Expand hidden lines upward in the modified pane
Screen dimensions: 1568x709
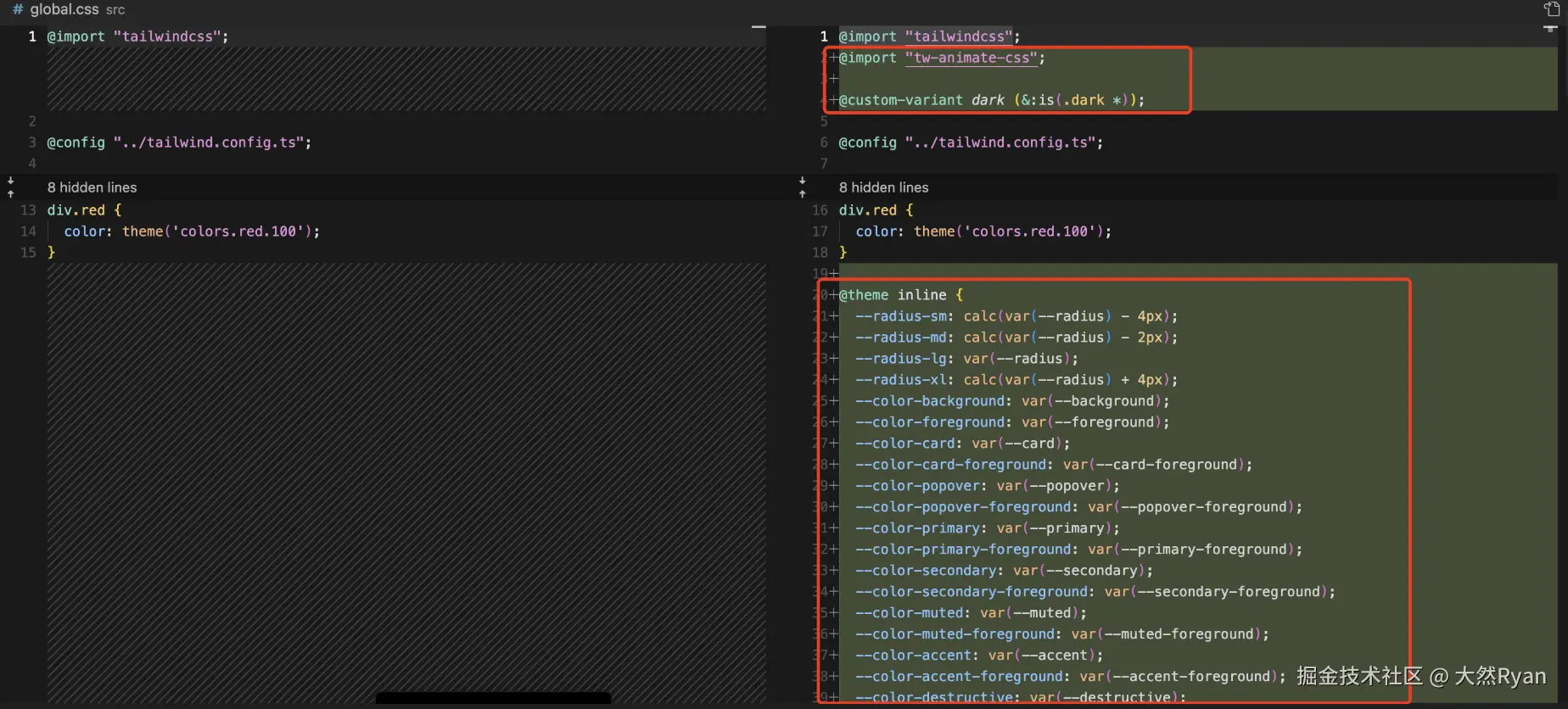click(x=802, y=193)
